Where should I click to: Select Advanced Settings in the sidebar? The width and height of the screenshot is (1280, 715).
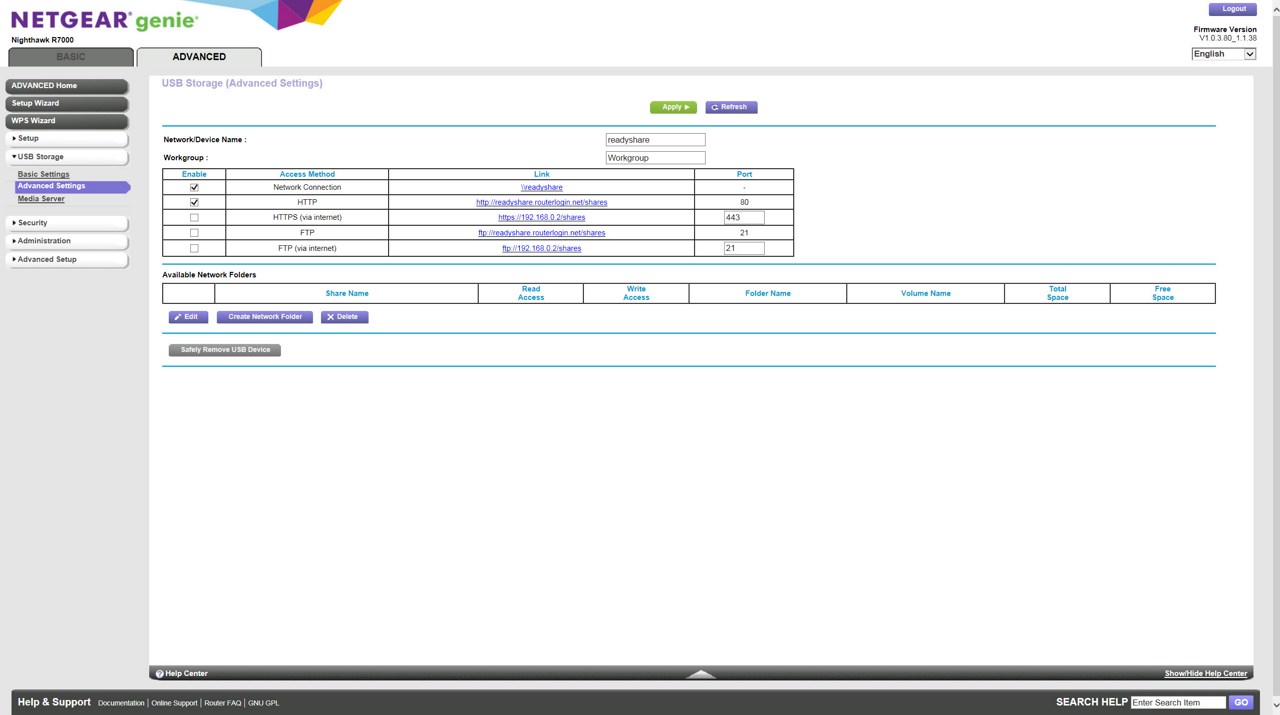pos(72,186)
